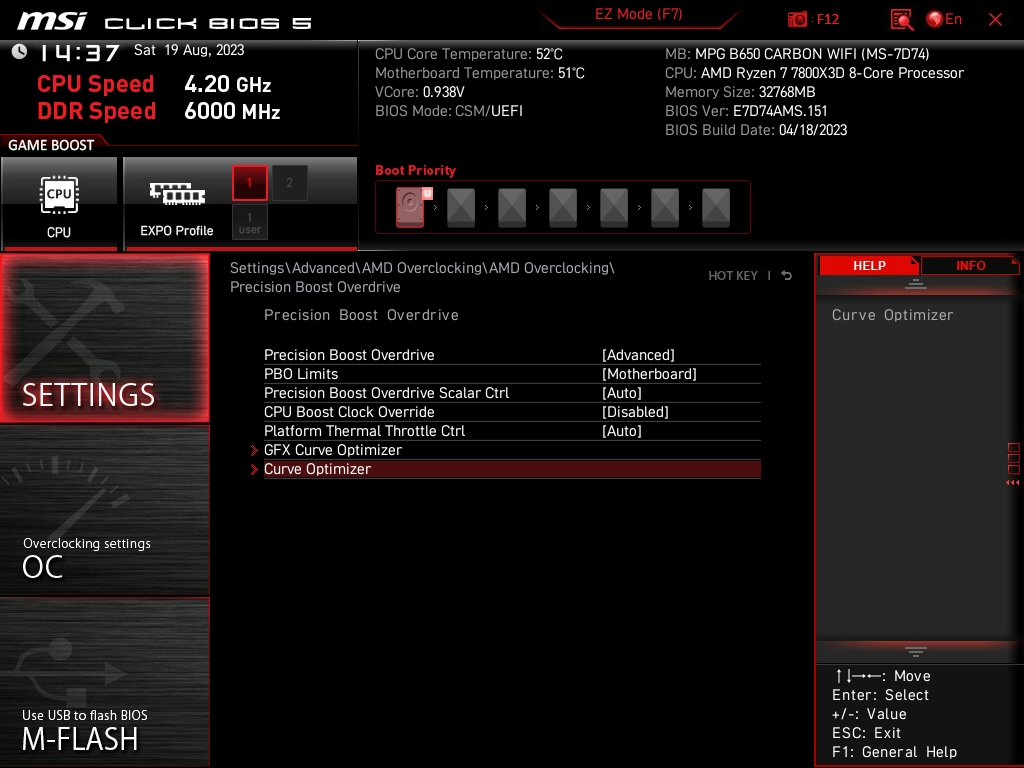Switch to the HELP tab

869,266
